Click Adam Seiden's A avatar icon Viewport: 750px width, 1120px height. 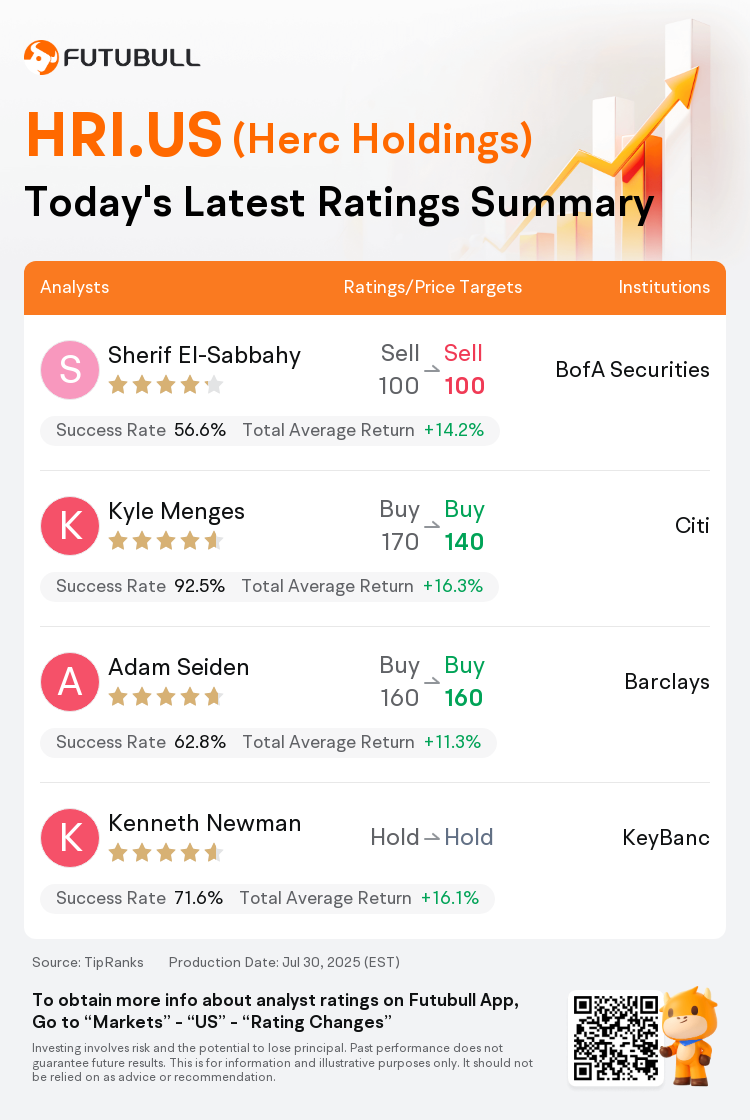click(70, 681)
